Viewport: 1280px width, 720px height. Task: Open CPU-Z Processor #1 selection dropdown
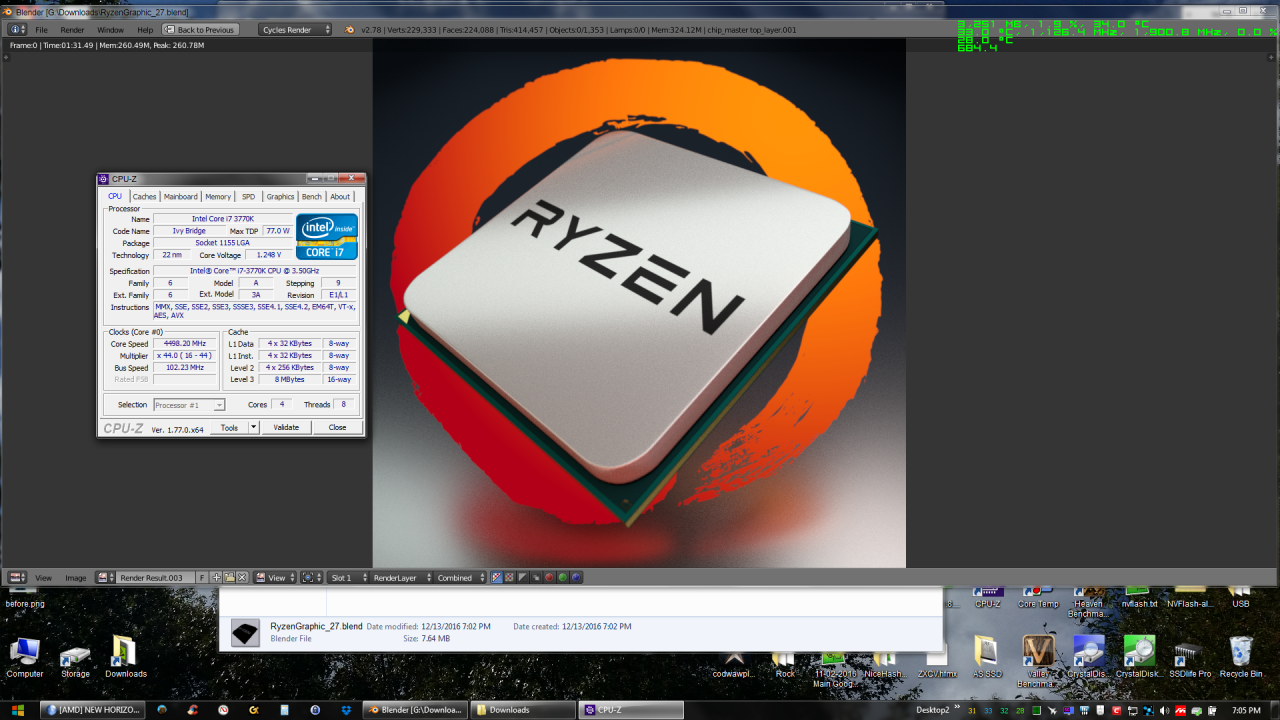click(189, 405)
